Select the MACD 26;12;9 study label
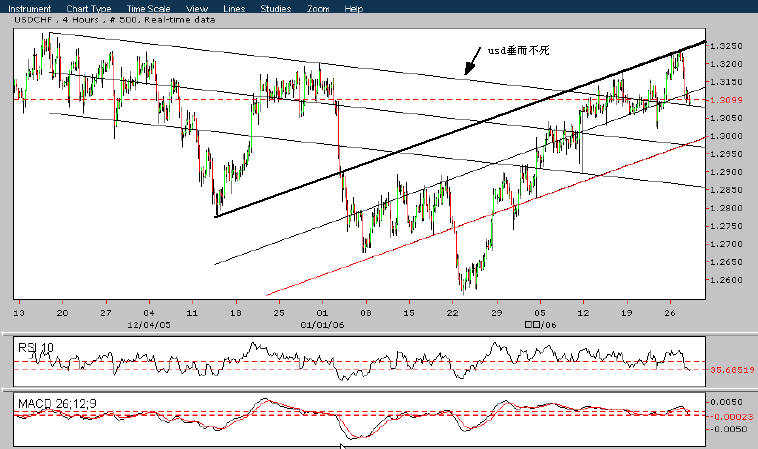This screenshot has height=449, width=758. point(57,404)
